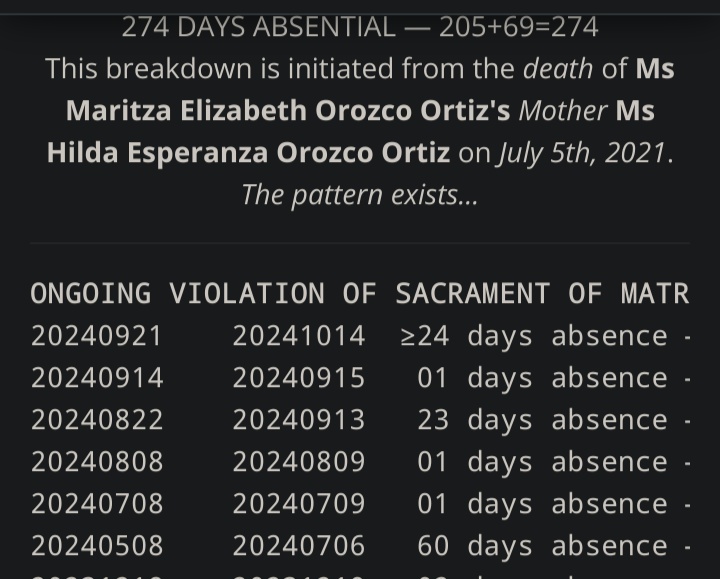Click the 'ONGOING VIOLATION OF SACRAMENT' table header
Image resolution: width=720 pixels, height=579 pixels.
pos(360,293)
